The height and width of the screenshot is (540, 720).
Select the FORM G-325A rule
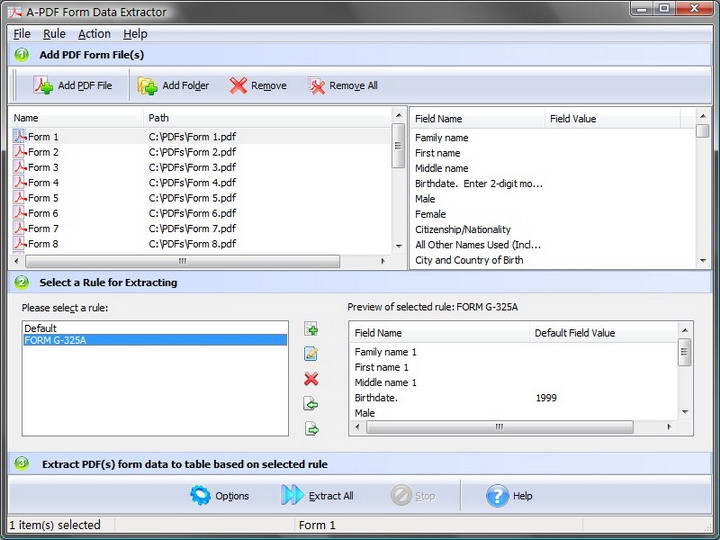(x=155, y=340)
